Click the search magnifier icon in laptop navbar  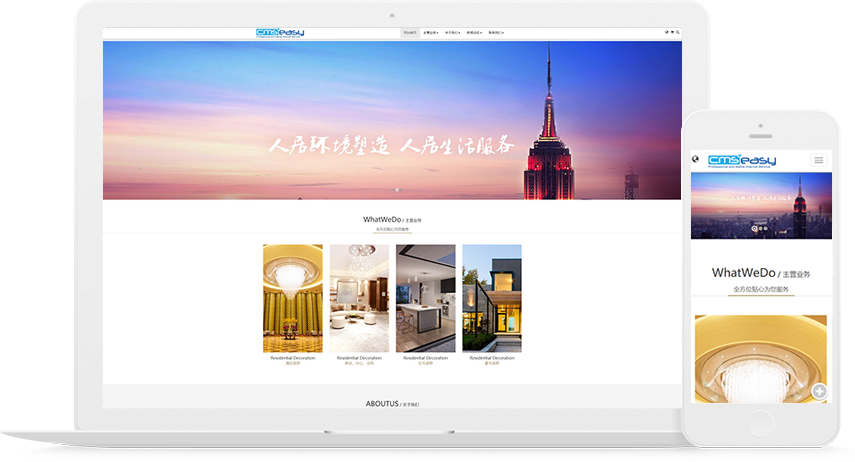(678, 32)
